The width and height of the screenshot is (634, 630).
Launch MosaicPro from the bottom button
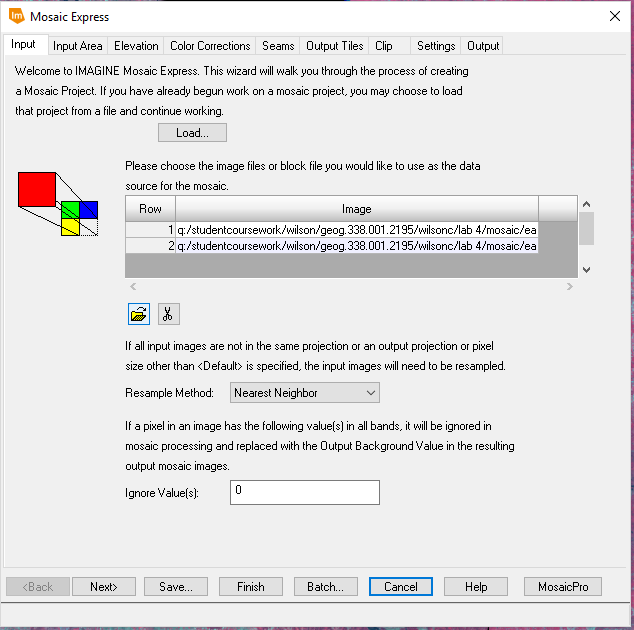click(x=563, y=587)
